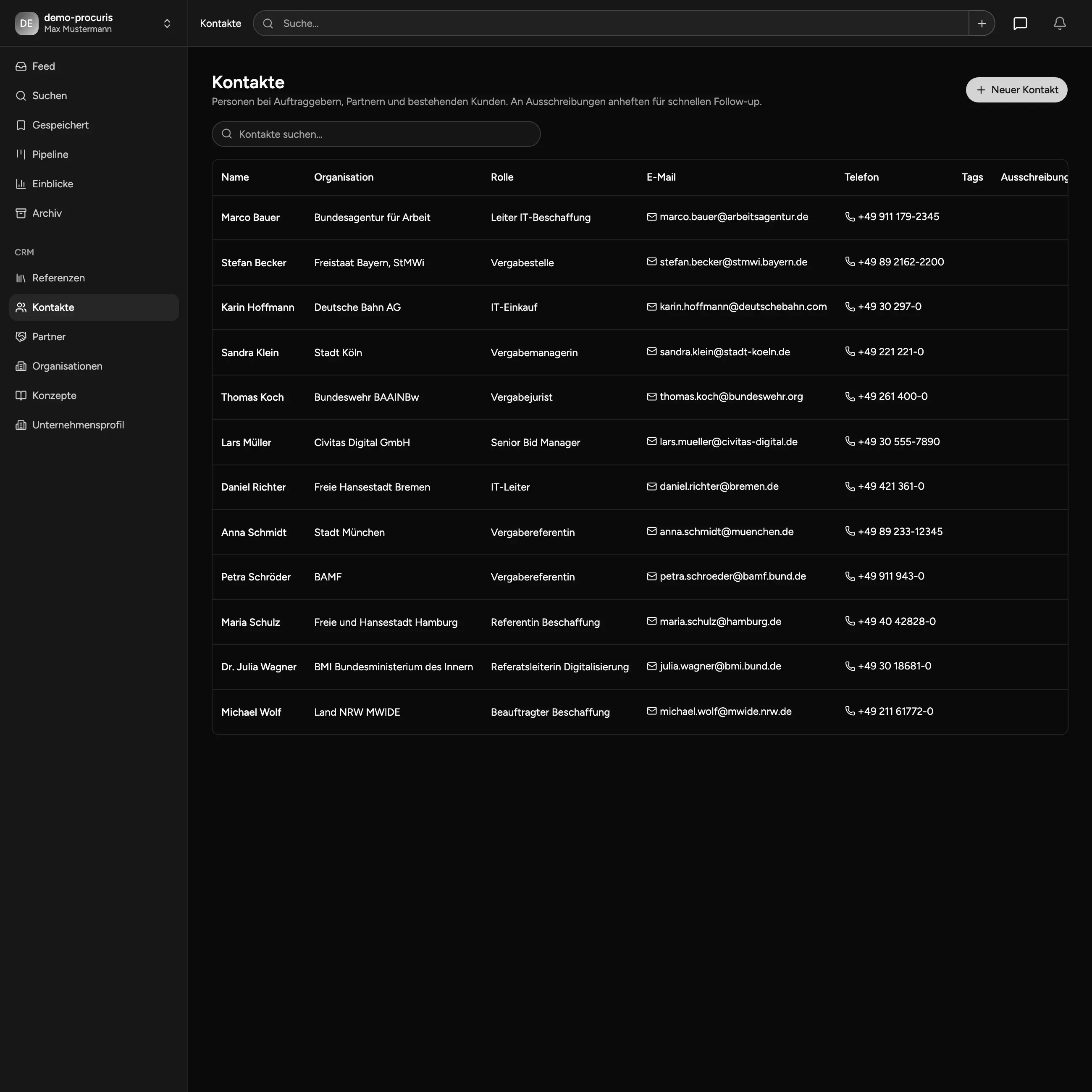The height and width of the screenshot is (1092, 1092).
Task: Focus the global Suche field
Action: [611, 23]
